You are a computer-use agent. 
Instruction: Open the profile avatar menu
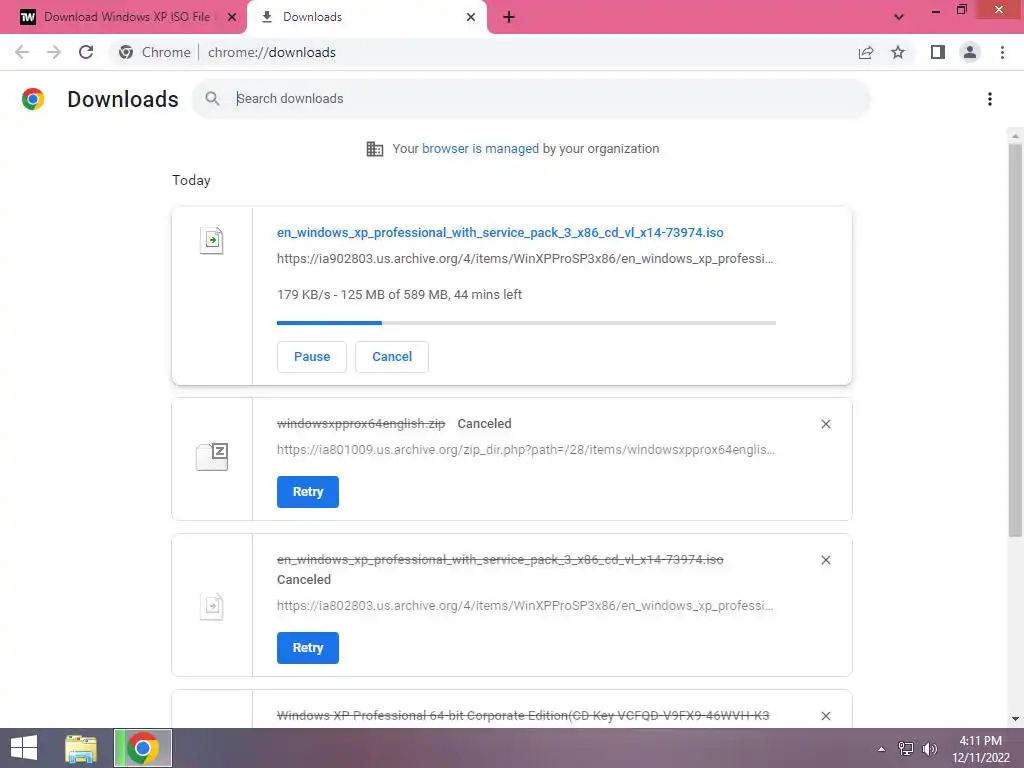[970, 52]
